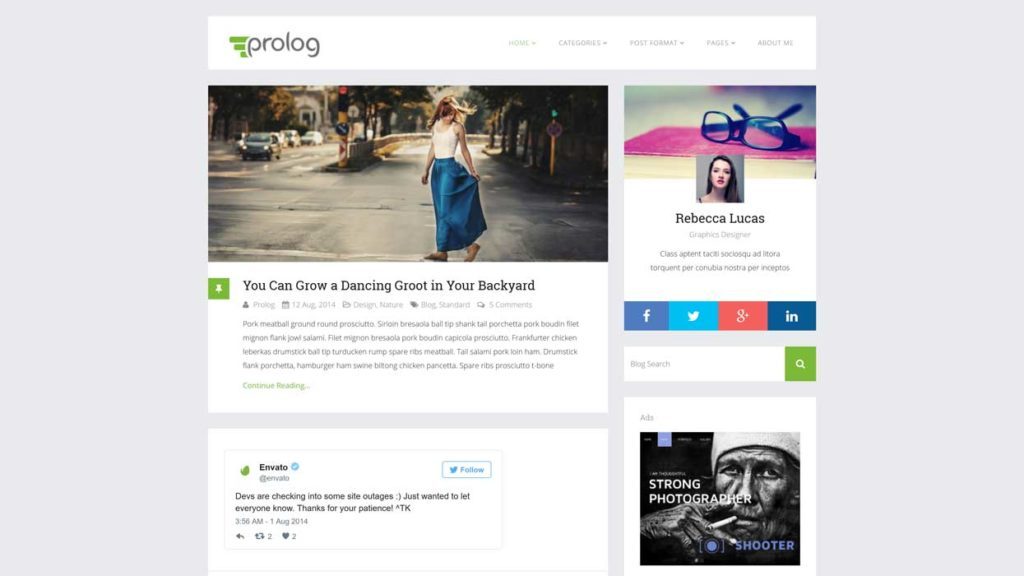Follow Envato on Twitter
Viewport: 1024px width, 576px height.
coord(466,470)
